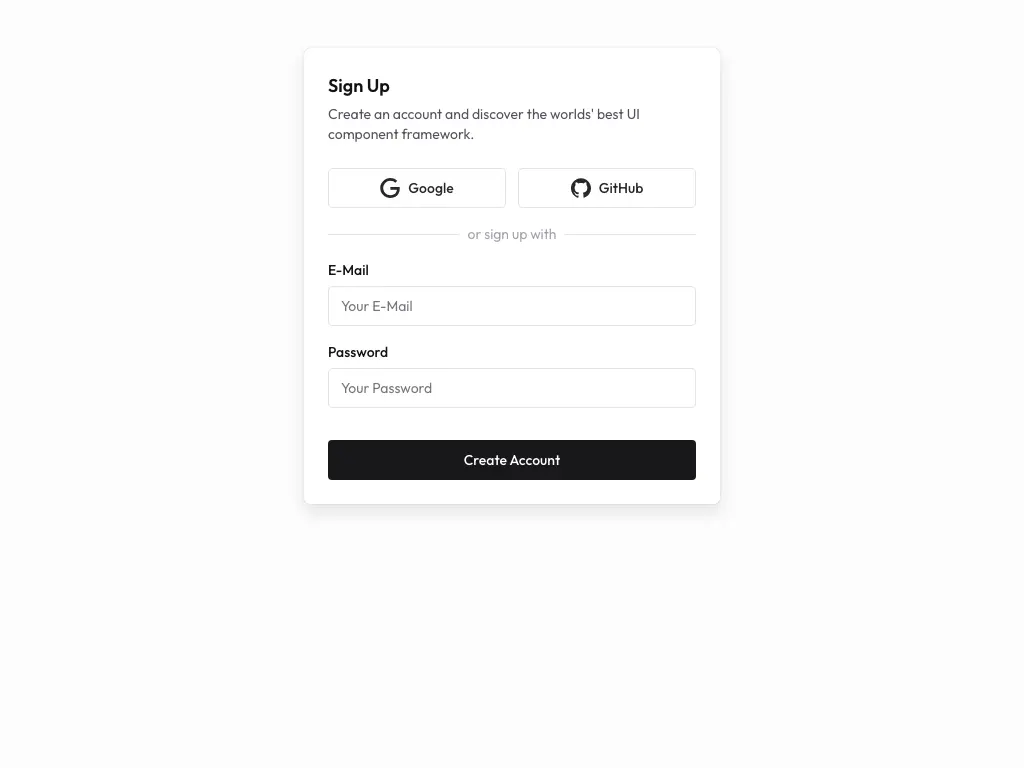Click the E-Mail field label
This screenshot has height=768, width=1024.
[x=348, y=270]
